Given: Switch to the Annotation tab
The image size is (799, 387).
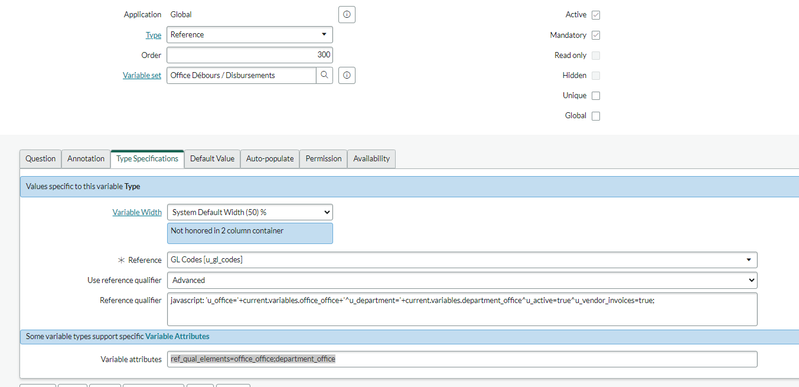Looking at the screenshot, I should pos(86,159).
